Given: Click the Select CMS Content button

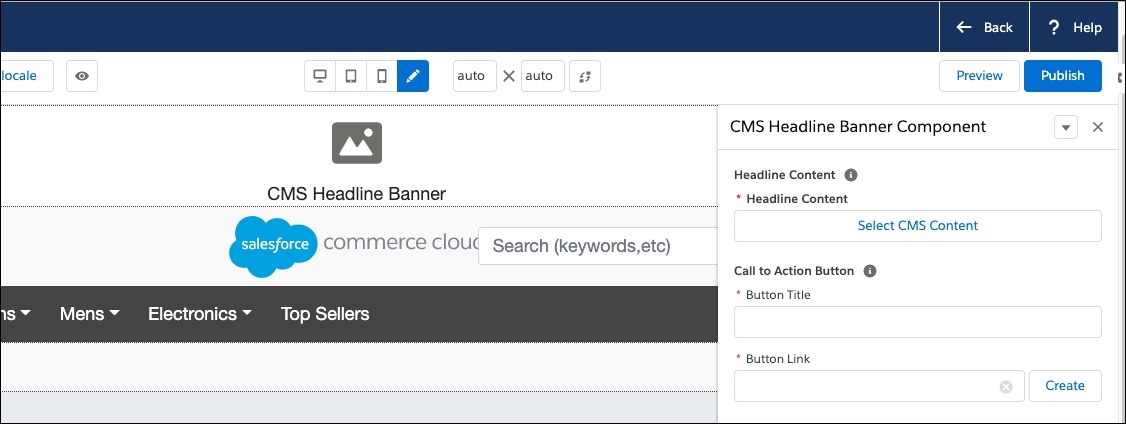Looking at the screenshot, I should (x=918, y=226).
